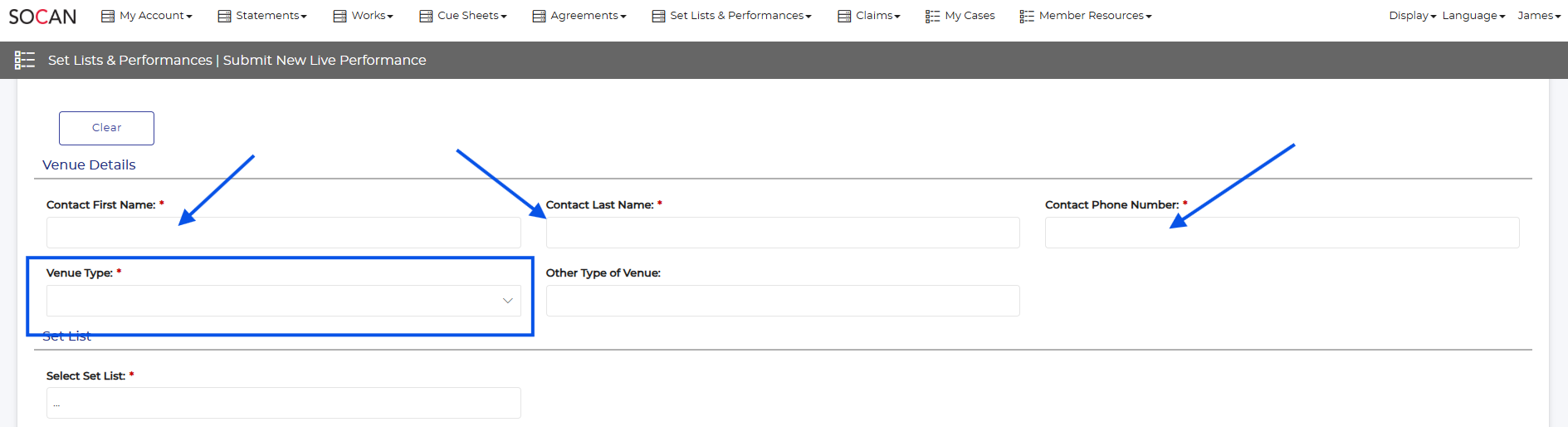Click the Agreements menu icon
The height and width of the screenshot is (427, 1568).
539,16
